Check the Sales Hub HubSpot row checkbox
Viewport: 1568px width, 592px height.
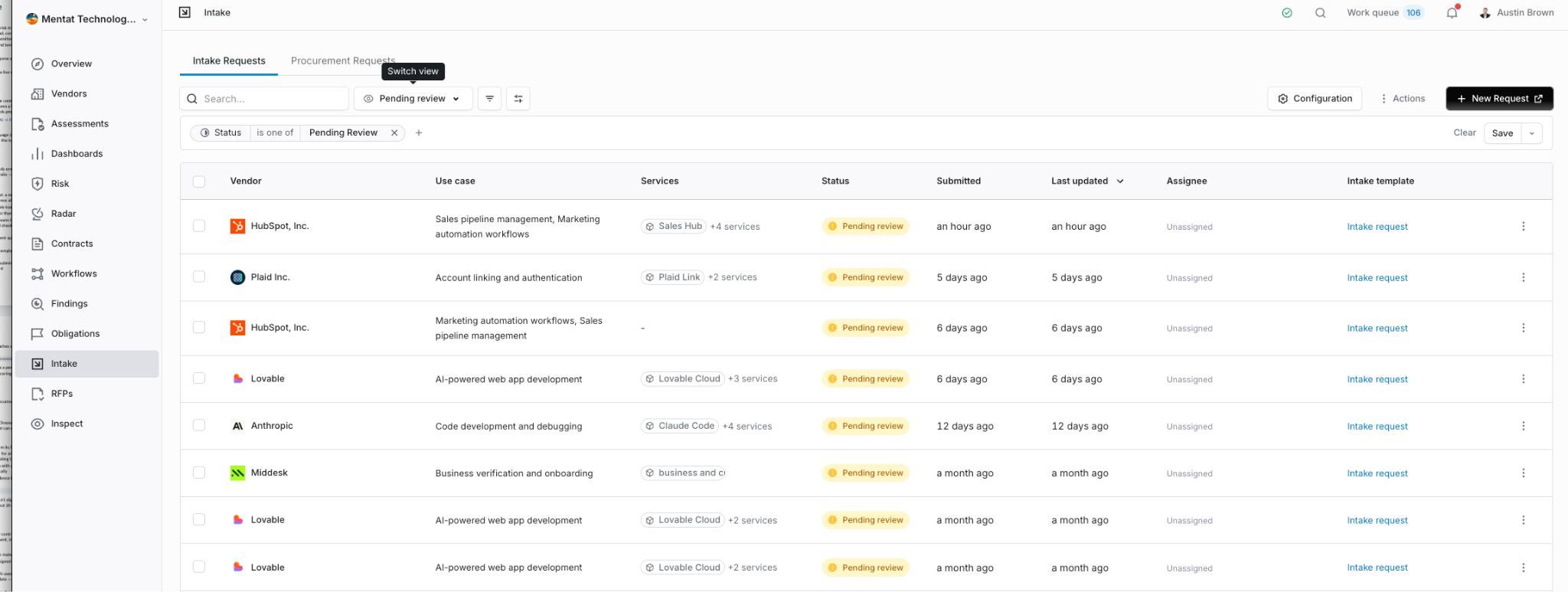(199, 226)
